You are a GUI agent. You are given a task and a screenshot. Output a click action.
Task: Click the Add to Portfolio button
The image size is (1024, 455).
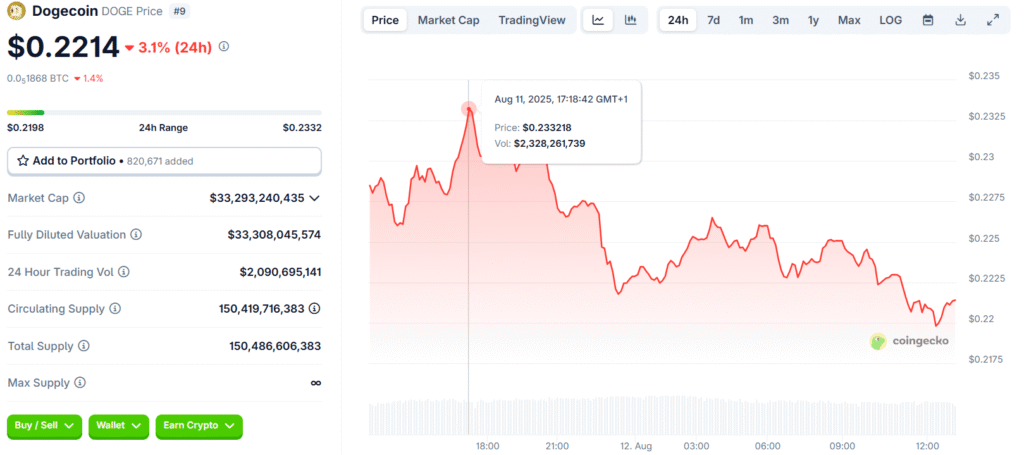pos(164,160)
